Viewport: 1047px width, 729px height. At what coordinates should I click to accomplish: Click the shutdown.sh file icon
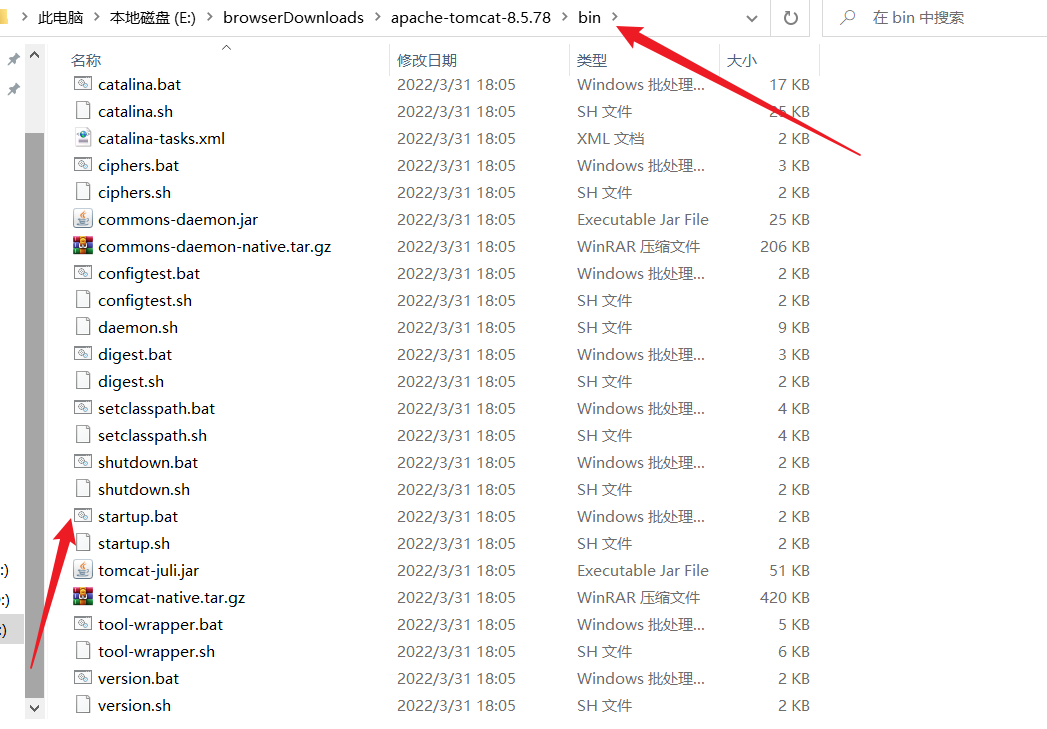point(83,489)
